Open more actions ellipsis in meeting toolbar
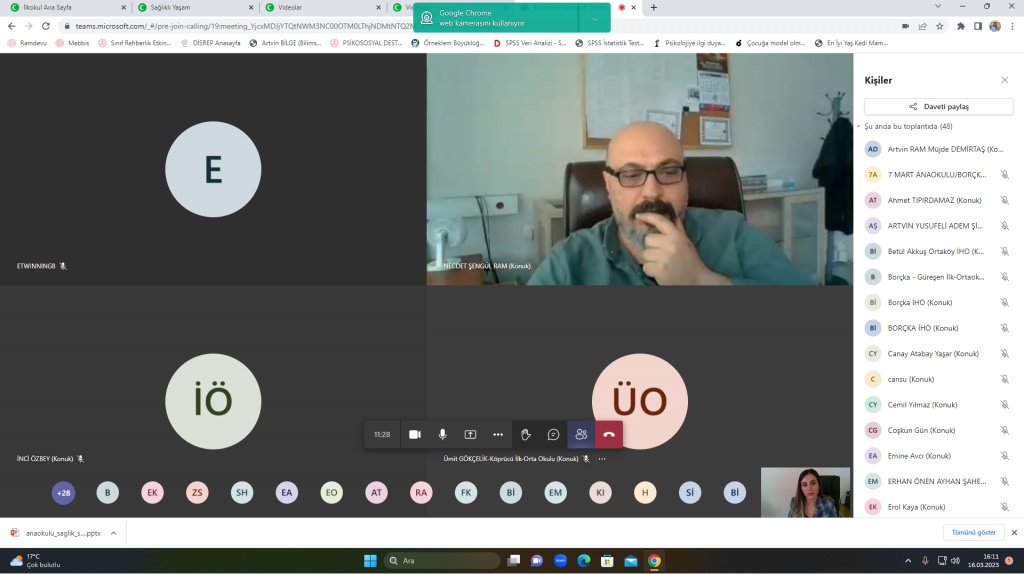Image resolution: width=1024 pixels, height=574 pixels. pos(498,435)
